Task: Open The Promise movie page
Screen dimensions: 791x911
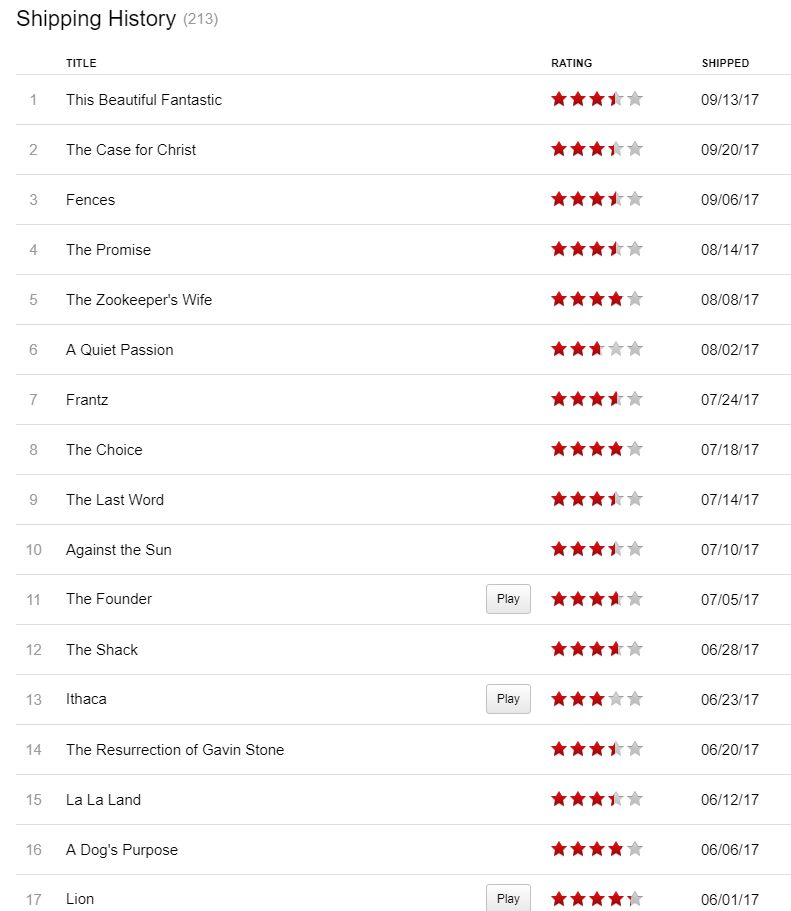Action: click(x=108, y=250)
